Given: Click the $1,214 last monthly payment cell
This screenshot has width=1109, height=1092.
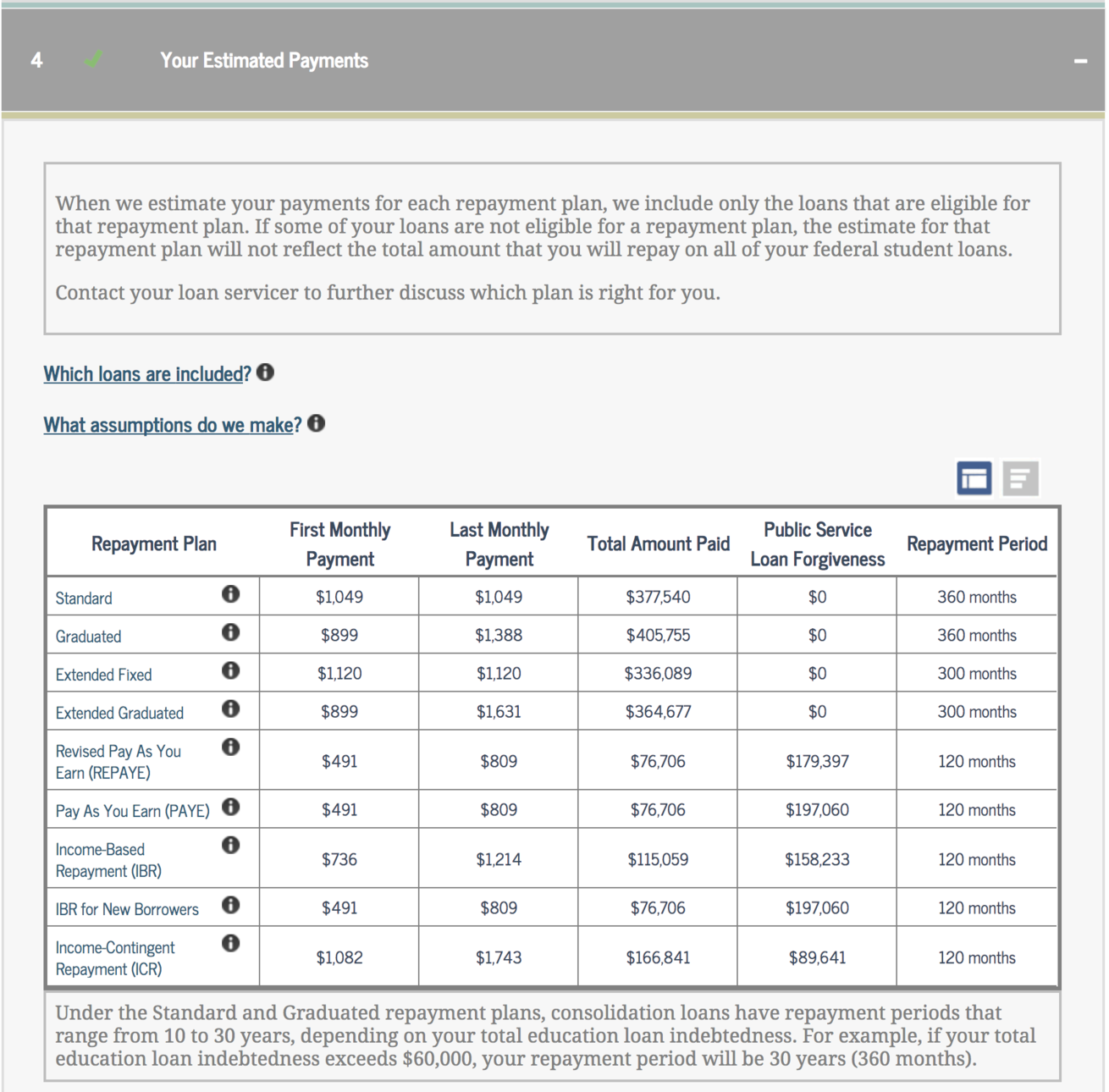Looking at the screenshot, I should 499,859.
